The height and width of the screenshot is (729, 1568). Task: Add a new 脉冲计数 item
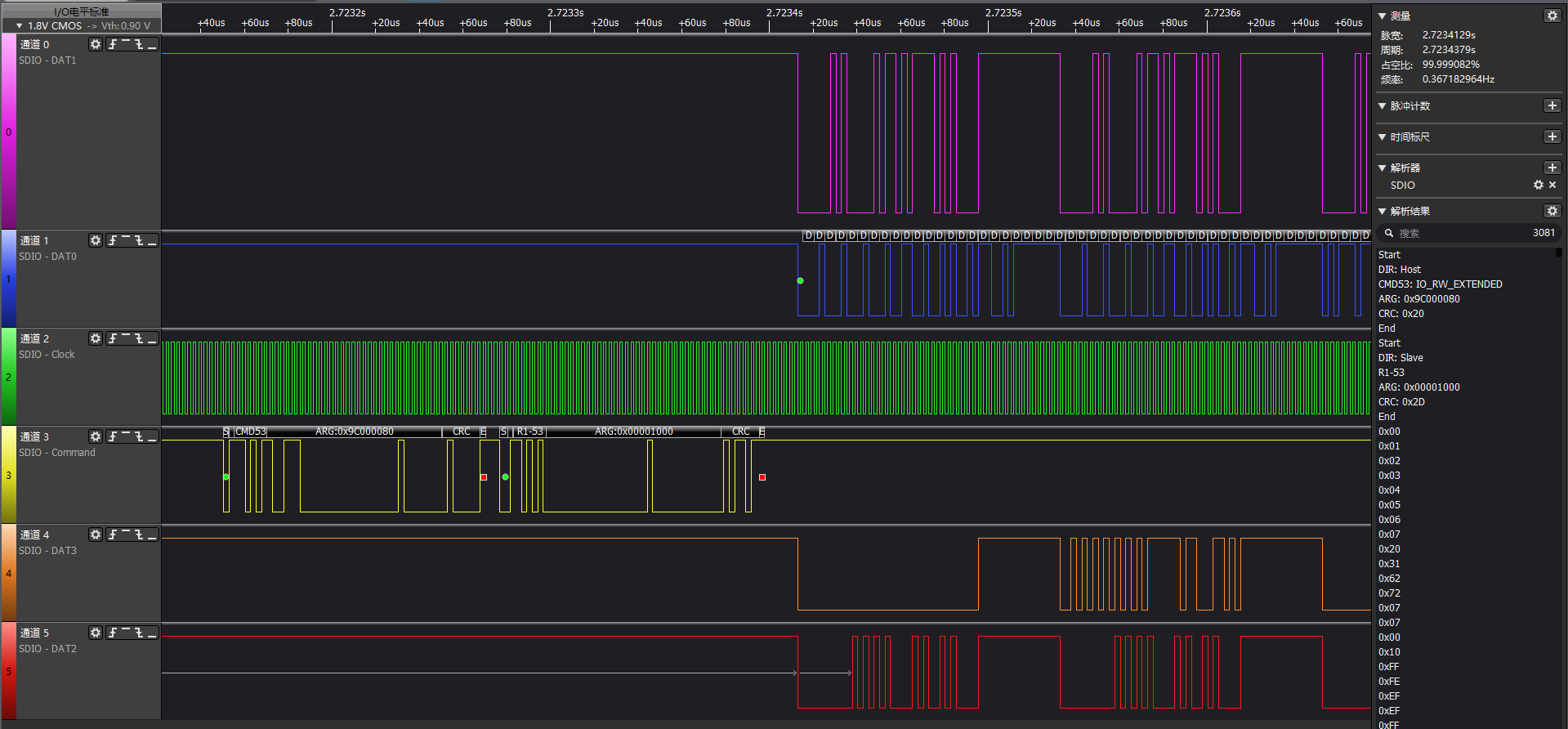coord(1552,105)
